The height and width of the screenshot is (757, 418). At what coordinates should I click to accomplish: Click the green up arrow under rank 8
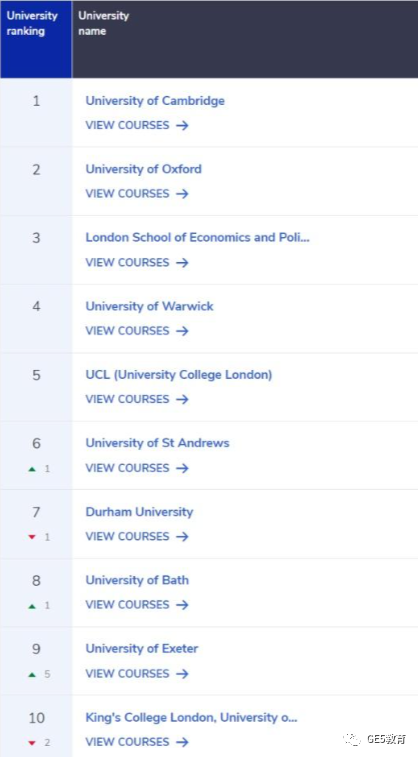32,606
